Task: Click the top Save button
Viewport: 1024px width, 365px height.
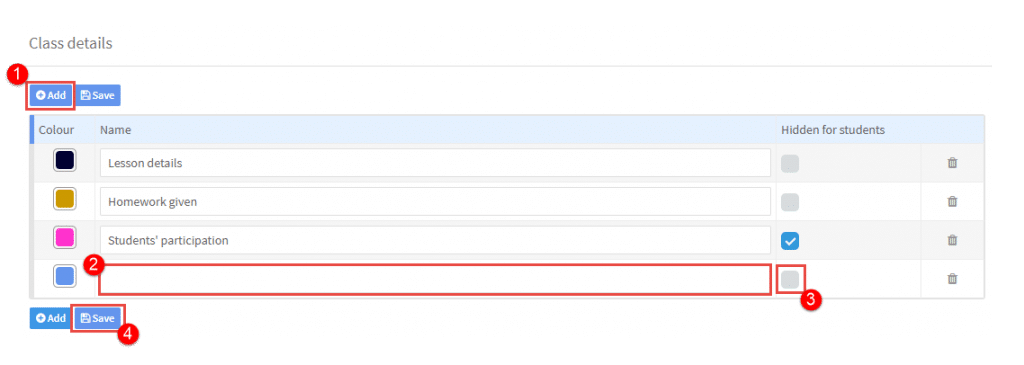Action: (97, 95)
